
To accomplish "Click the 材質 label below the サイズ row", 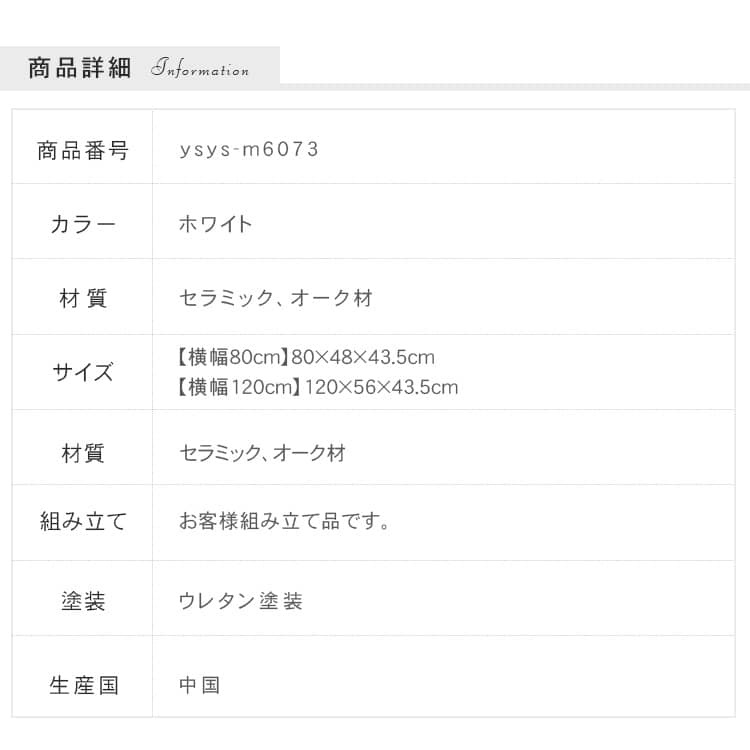I will (x=83, y=453).
